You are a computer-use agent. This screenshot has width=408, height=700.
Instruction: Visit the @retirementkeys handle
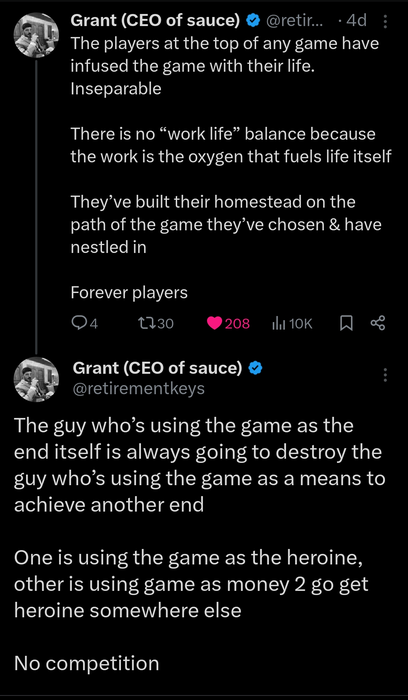138,389
